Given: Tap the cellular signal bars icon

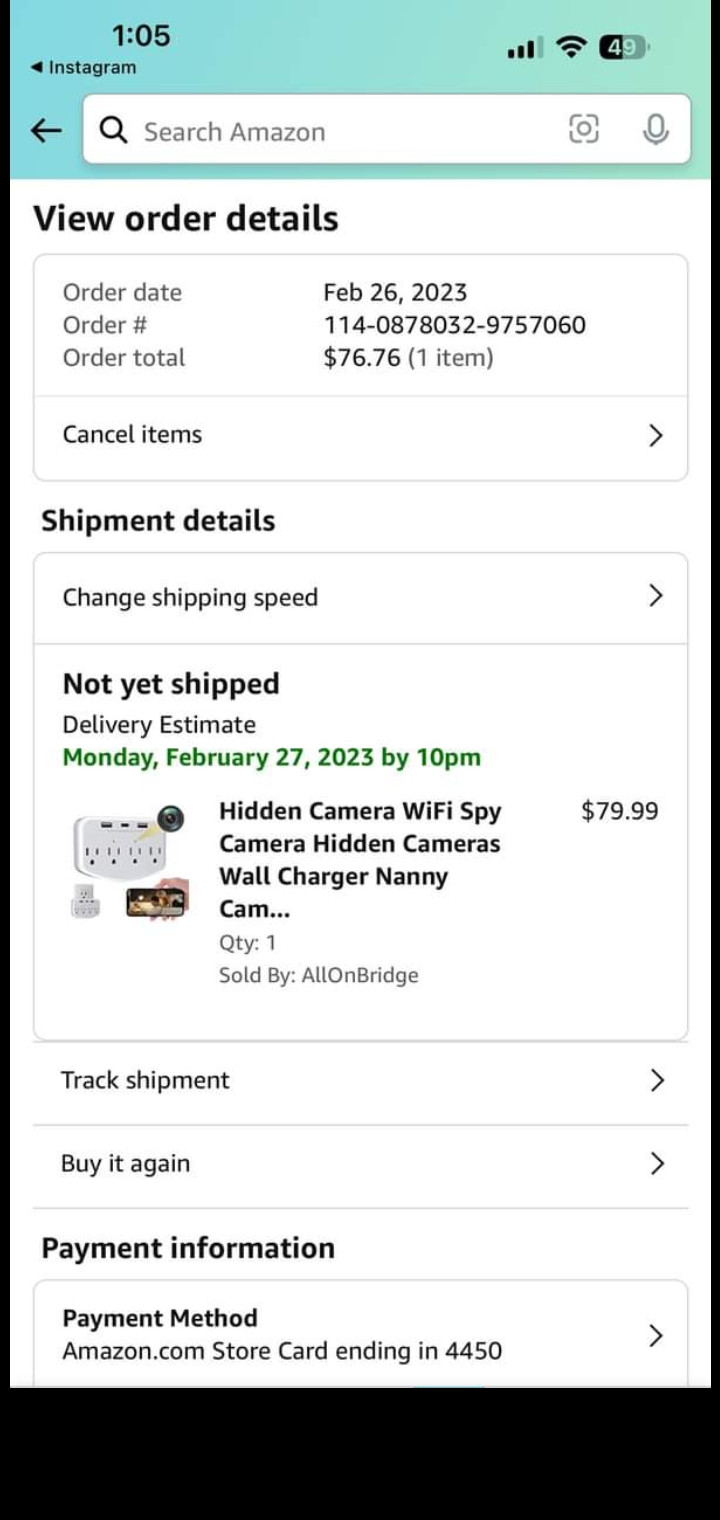Looking at the screenshot, I should (524, 47).
